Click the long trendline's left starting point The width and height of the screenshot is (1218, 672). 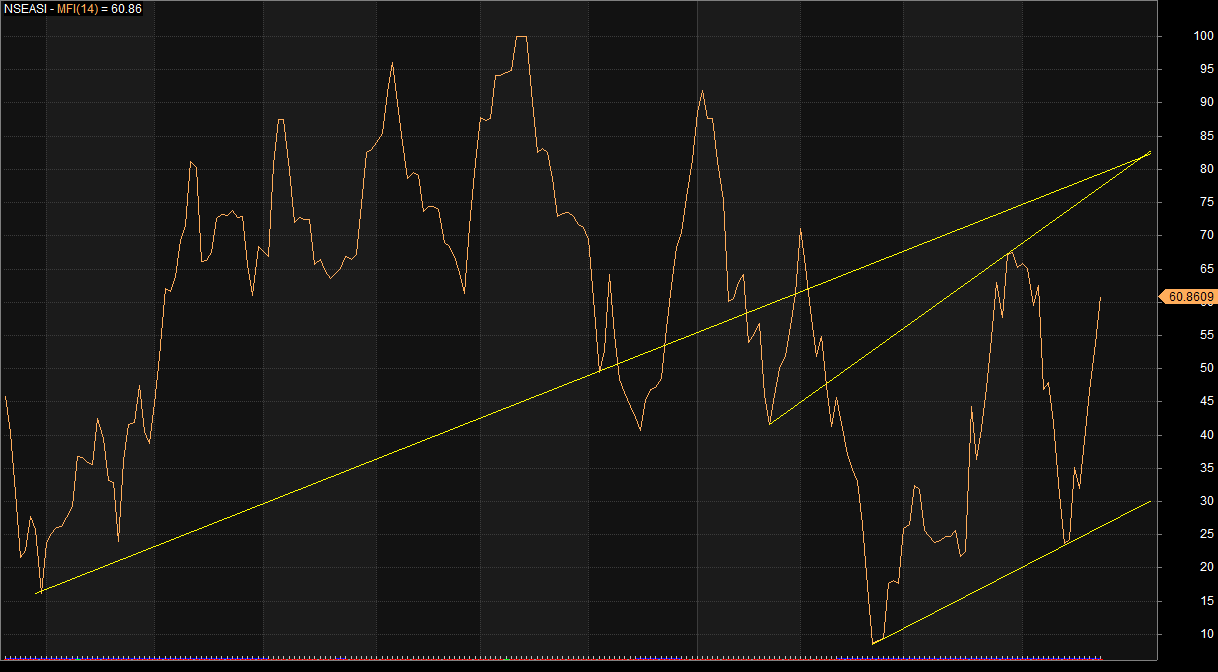pos(37,593)
